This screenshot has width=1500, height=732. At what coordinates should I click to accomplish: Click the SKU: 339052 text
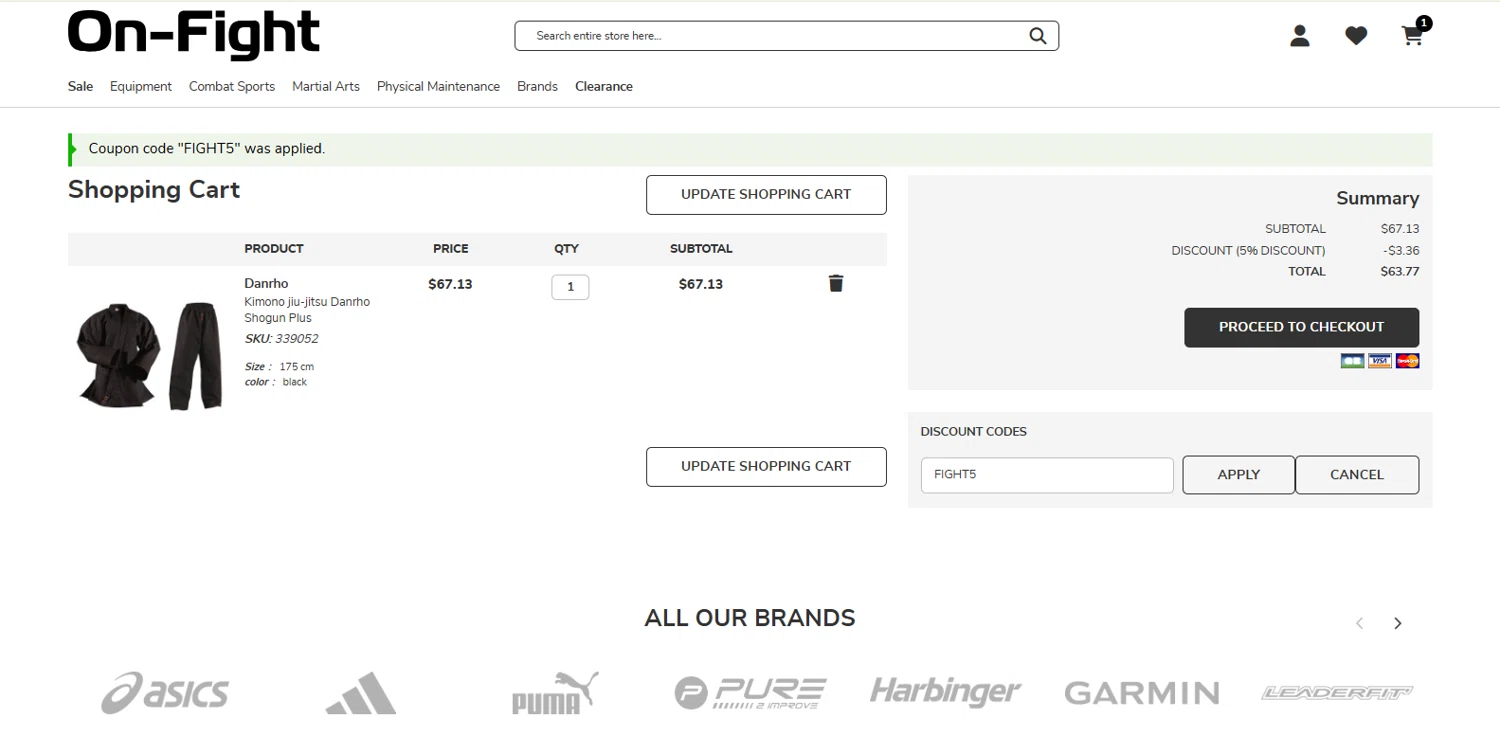[281, 339]
